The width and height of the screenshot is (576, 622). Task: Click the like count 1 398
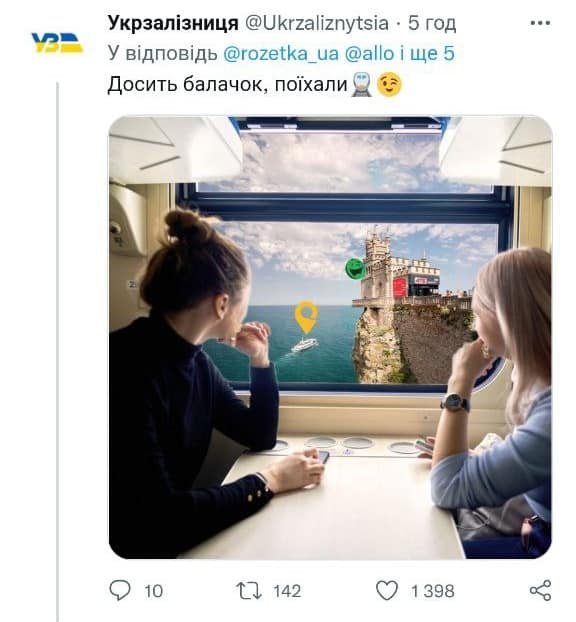point(432,591)
